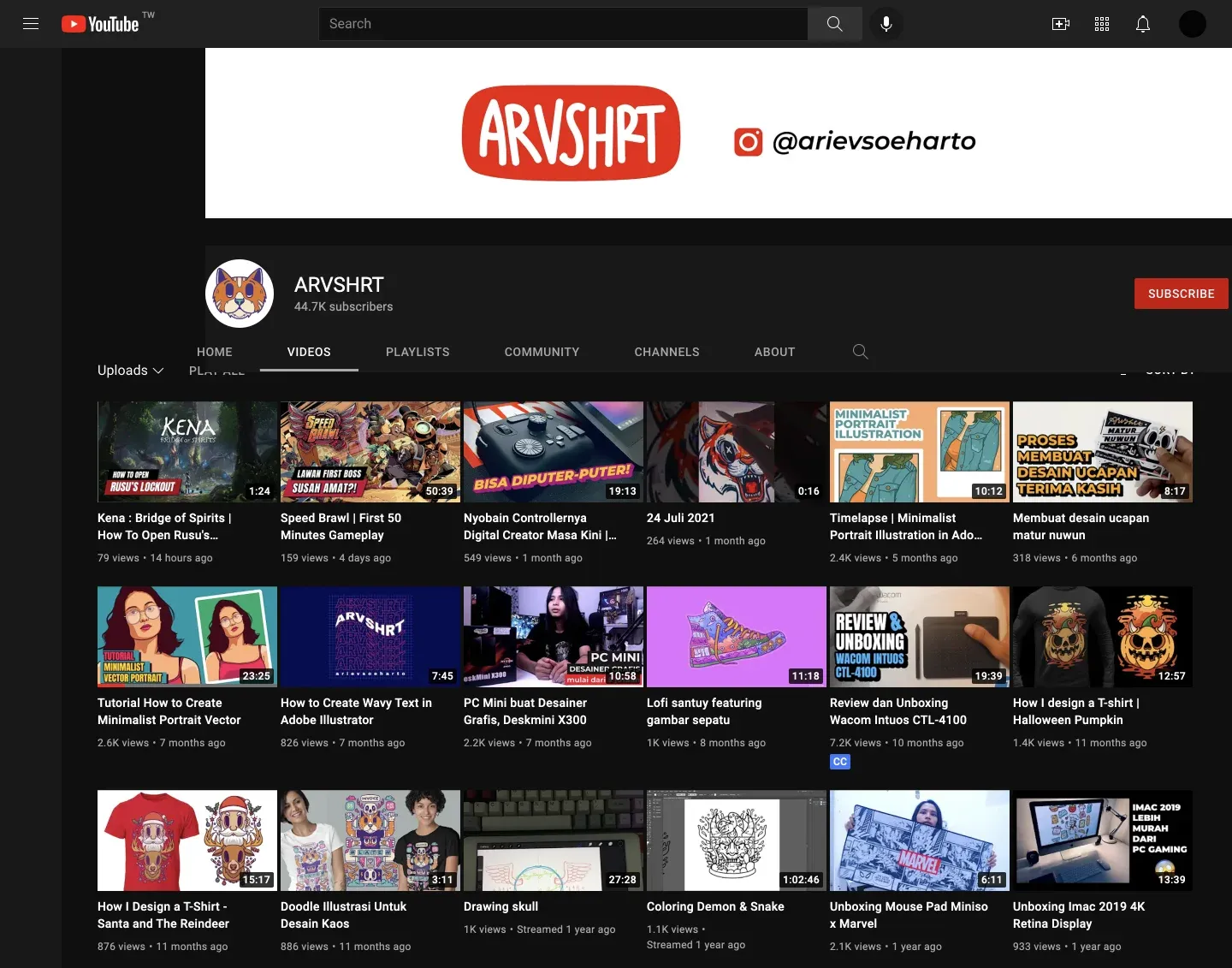Image resolution: width=1232 pixels, height=968 pixels.
Task: Open Kena Bridge of Spirits thumbnail
Action: click(187, 452)
